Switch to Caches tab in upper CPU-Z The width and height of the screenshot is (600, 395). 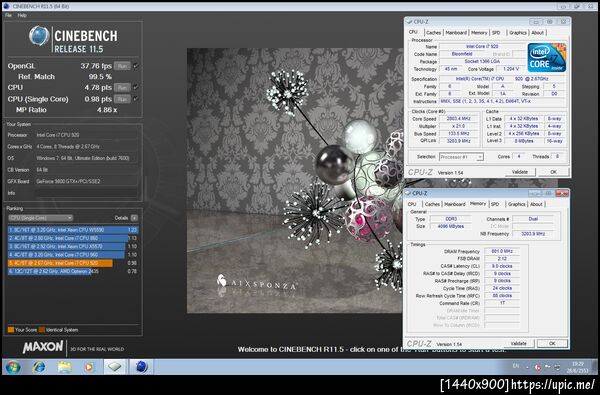point(434,33)
